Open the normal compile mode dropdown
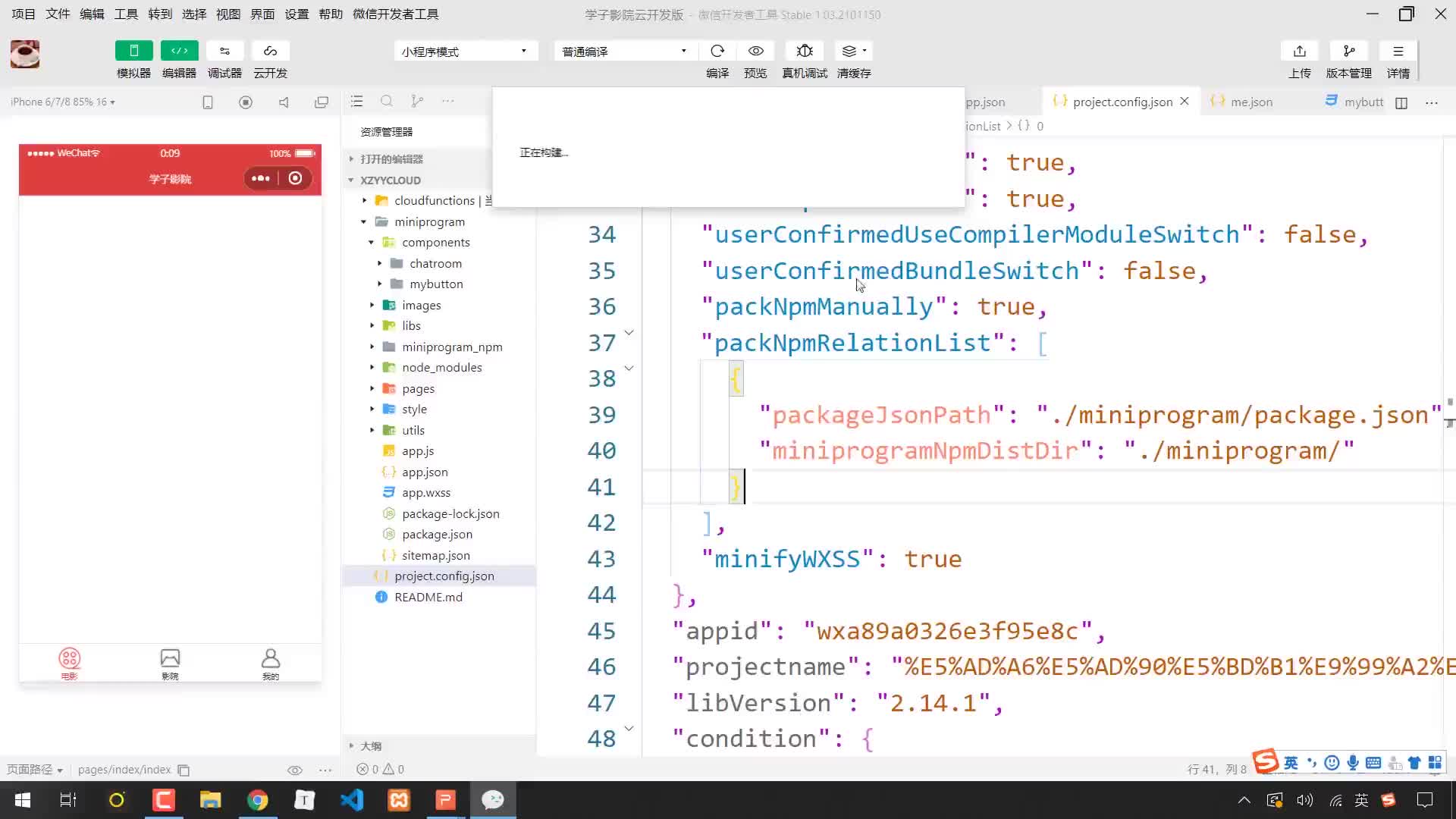This screenshot has height=819, width=1456. point(626,51)
